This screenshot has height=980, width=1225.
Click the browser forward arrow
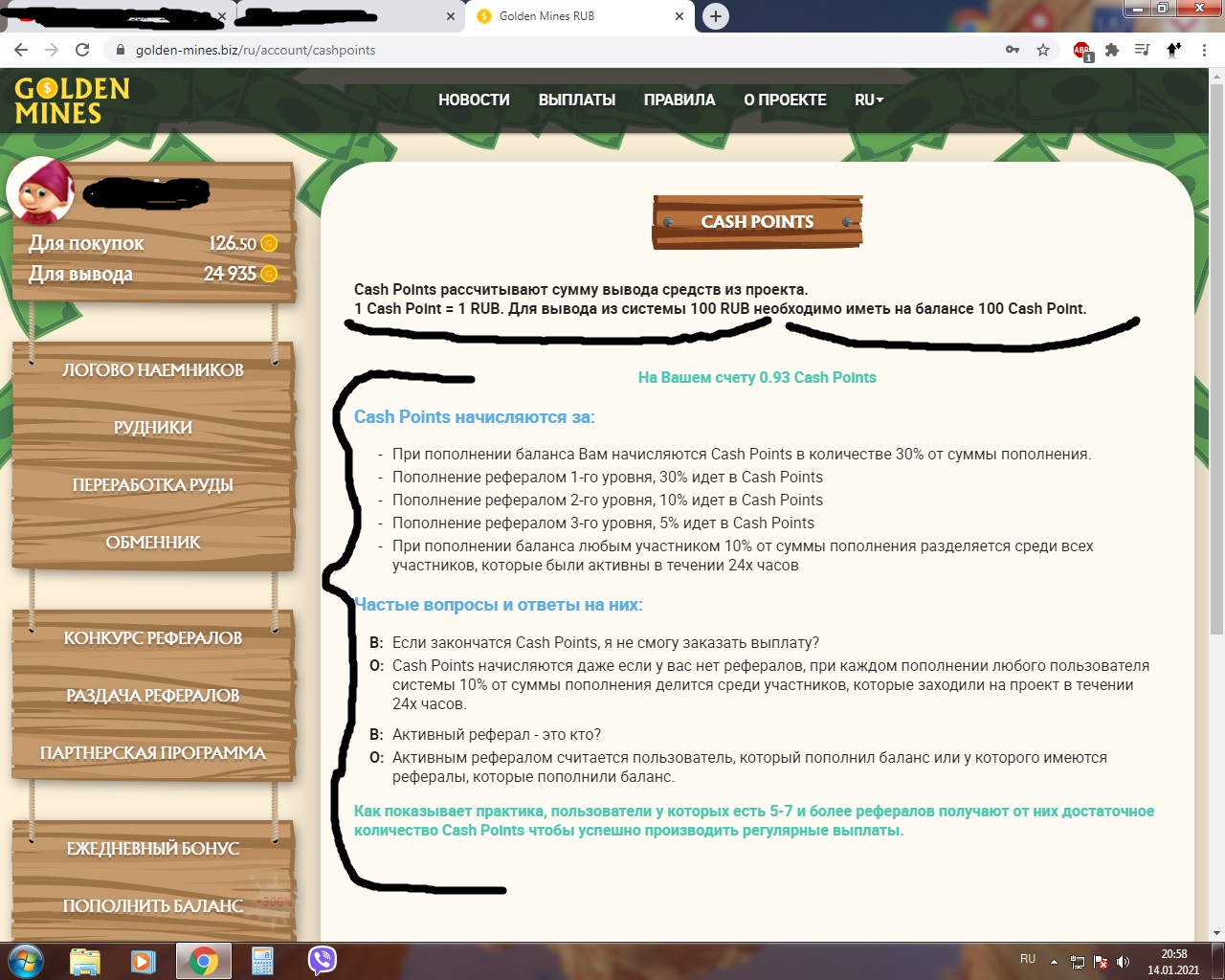(52, 50)
